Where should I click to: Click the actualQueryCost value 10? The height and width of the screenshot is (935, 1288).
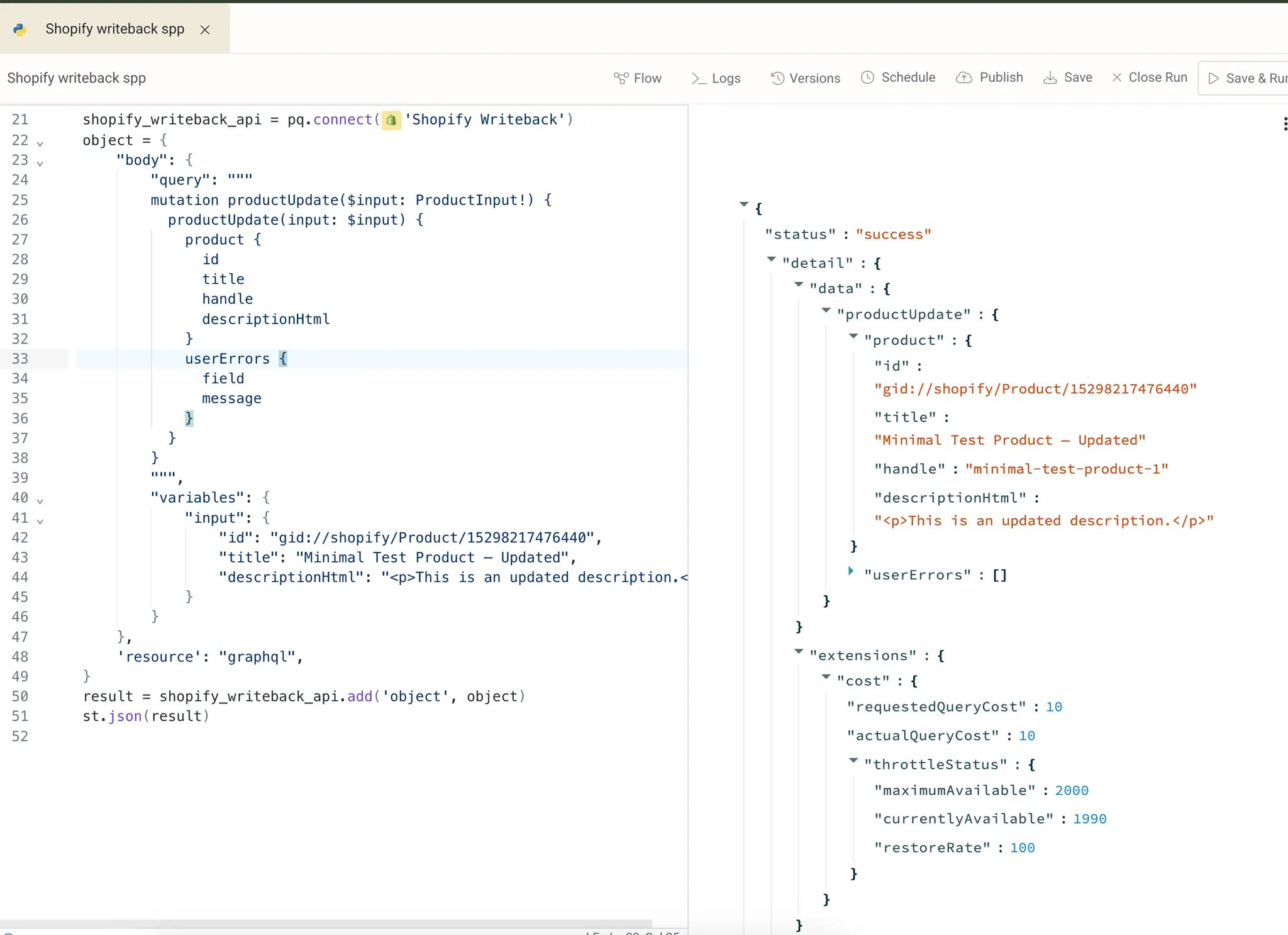click(x=1027, y=736)
